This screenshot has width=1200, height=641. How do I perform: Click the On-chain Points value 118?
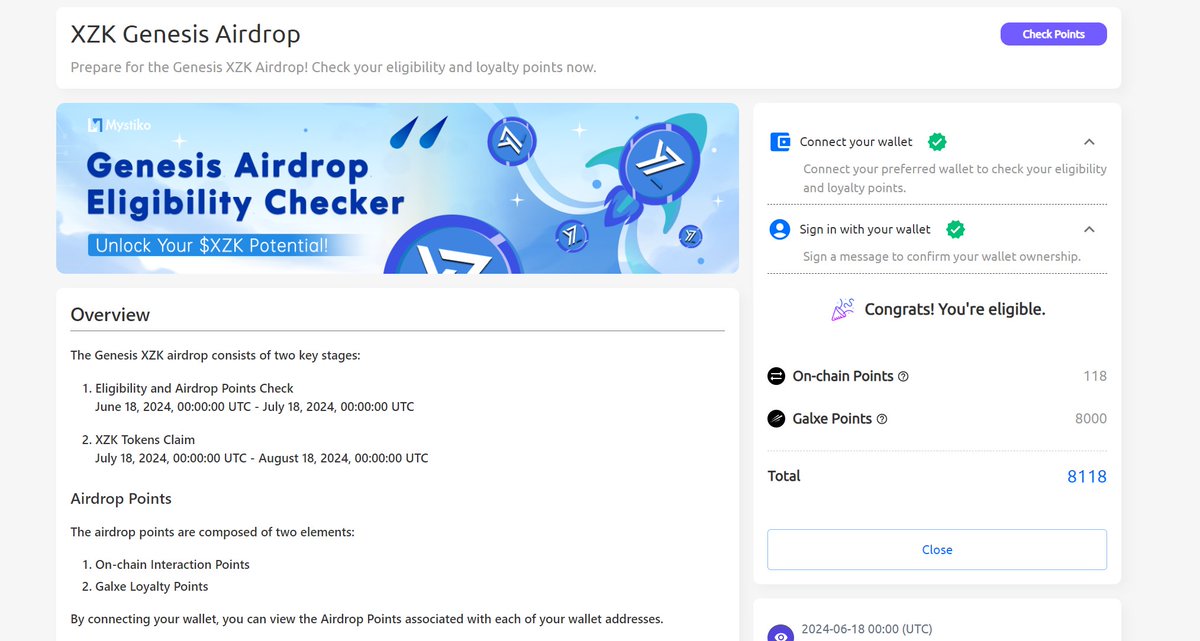coord(1095,376)
